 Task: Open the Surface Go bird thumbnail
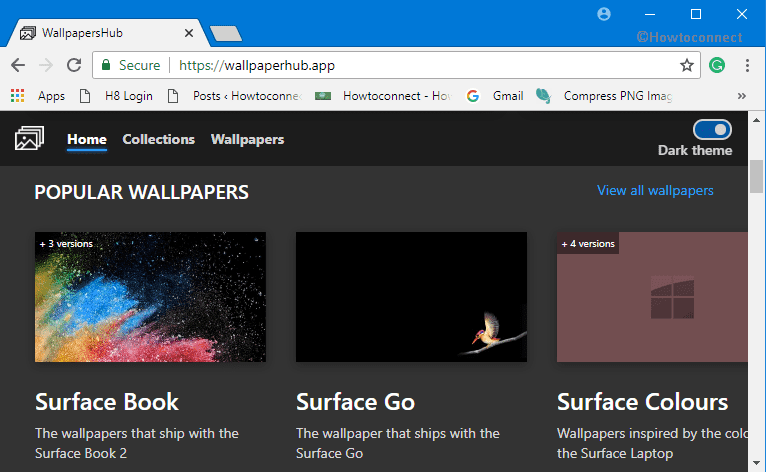click(411, 297)
